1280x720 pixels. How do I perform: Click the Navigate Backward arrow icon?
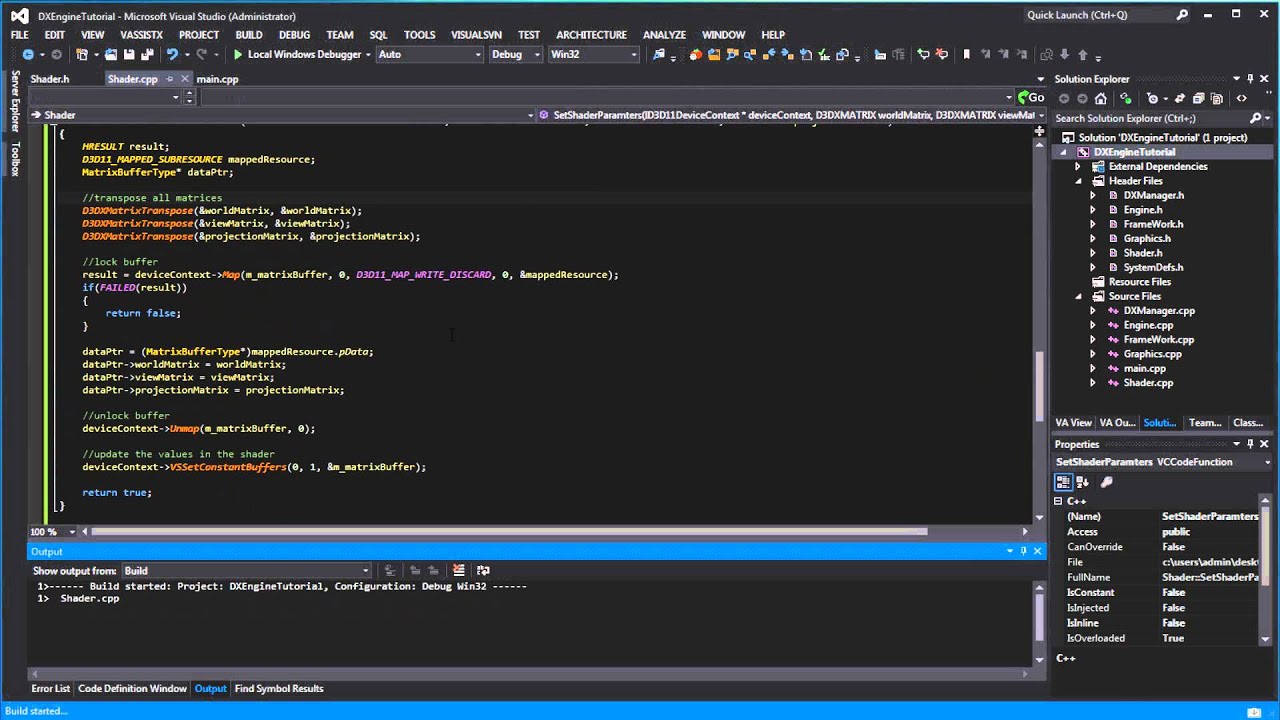click(x=28, y=54)
